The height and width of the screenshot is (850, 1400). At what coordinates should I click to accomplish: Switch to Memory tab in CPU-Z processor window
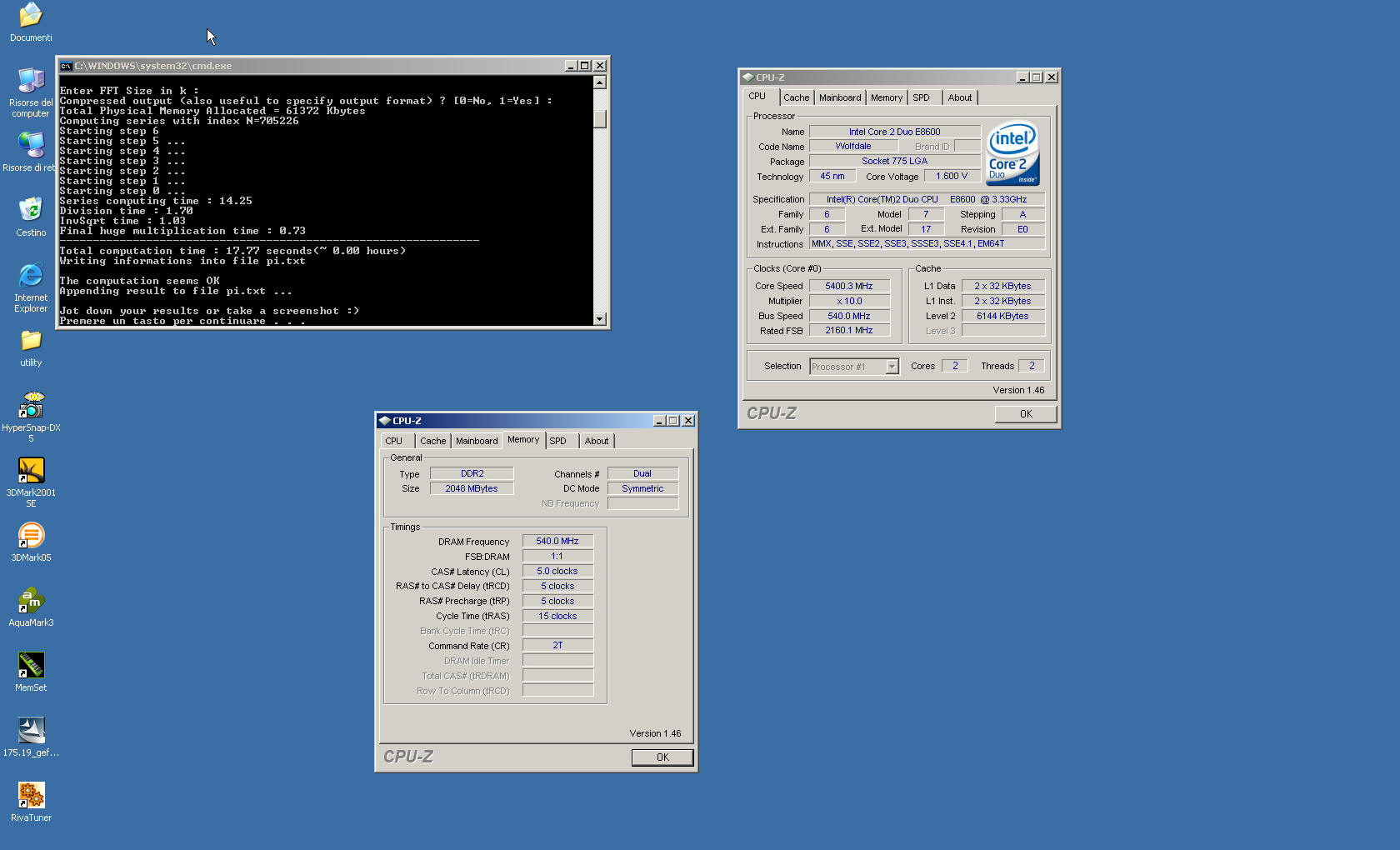click(886, 97)
